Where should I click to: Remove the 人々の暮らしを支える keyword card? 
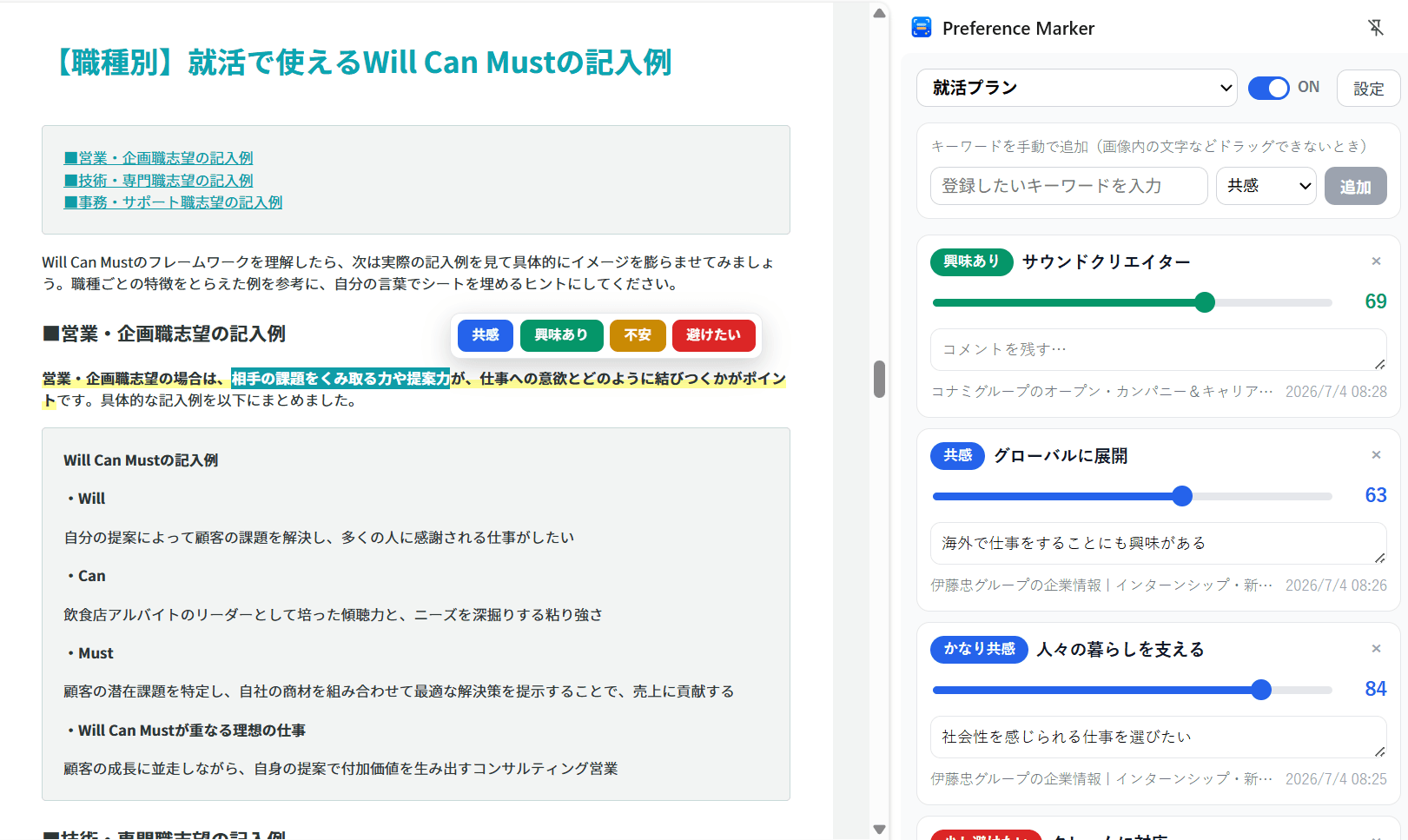pos(1376,649)
